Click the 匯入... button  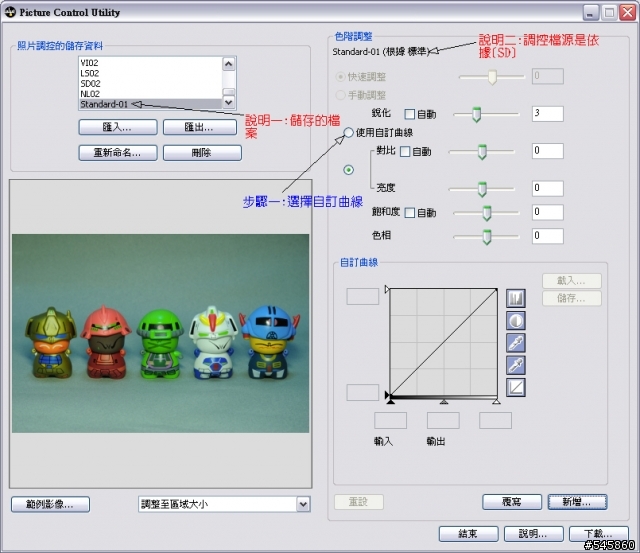point(118,127)
